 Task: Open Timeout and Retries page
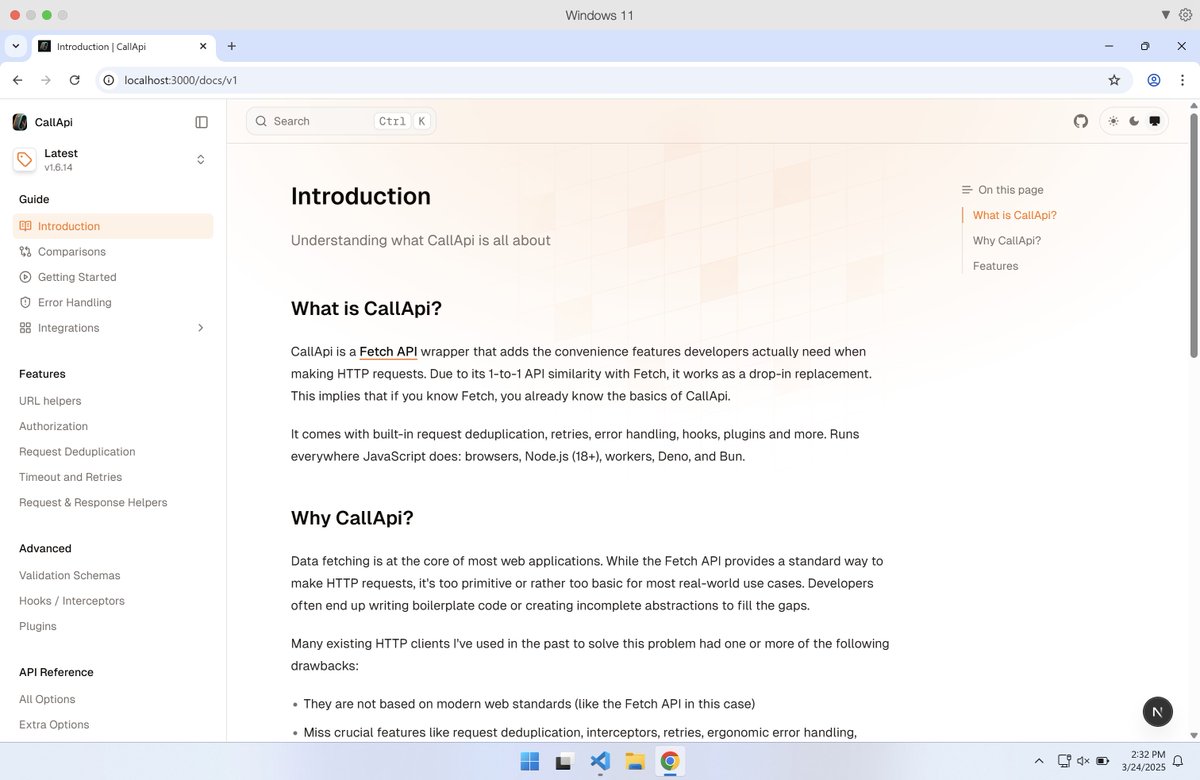pyautogui.click(x=70, y=477)
